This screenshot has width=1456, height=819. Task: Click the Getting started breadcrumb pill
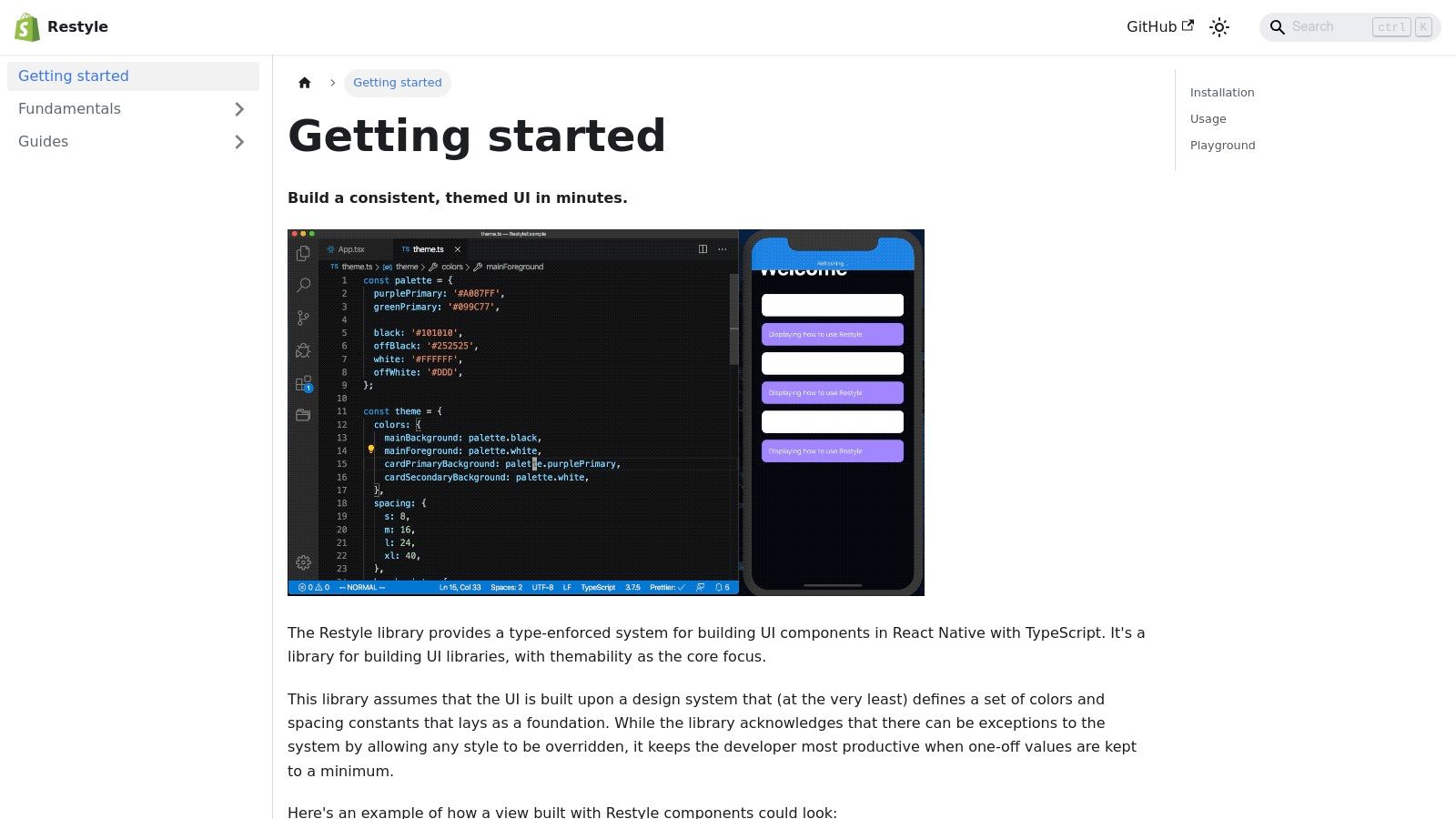[398, 83]
